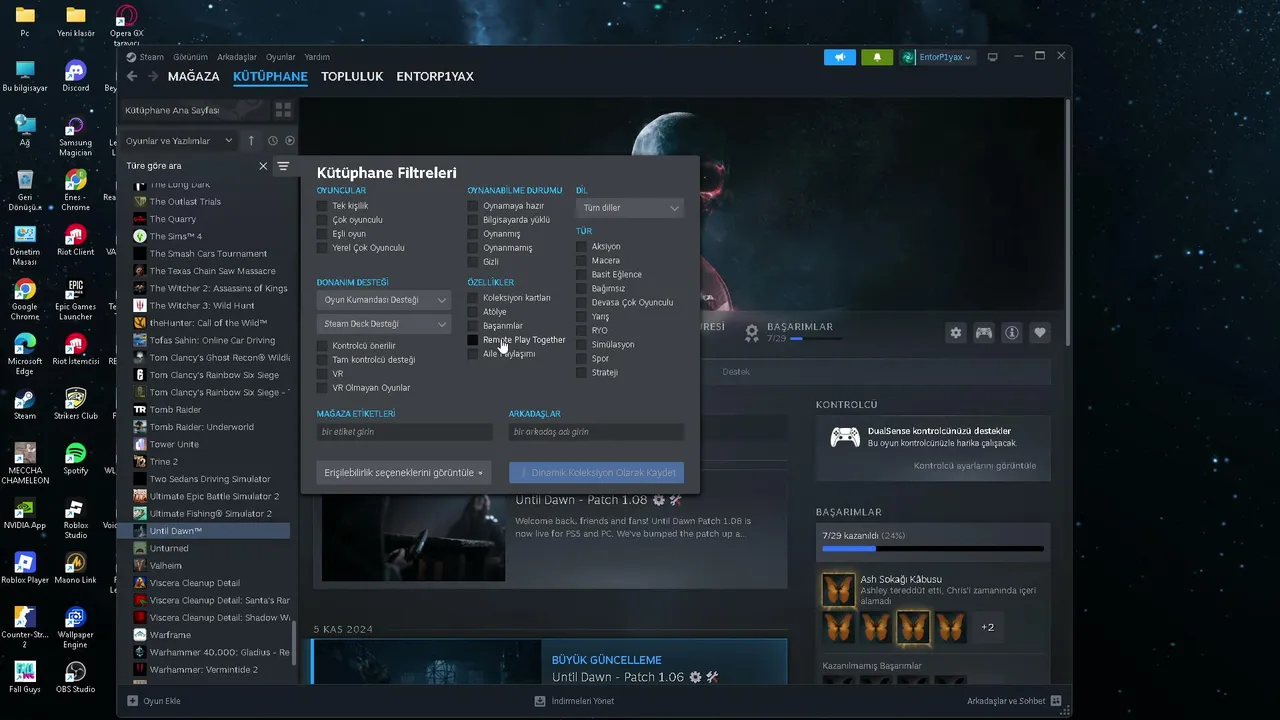Check the Koleksiyon kartları feature
This screenshot has width=1280, height=720.
coord(473,298)
